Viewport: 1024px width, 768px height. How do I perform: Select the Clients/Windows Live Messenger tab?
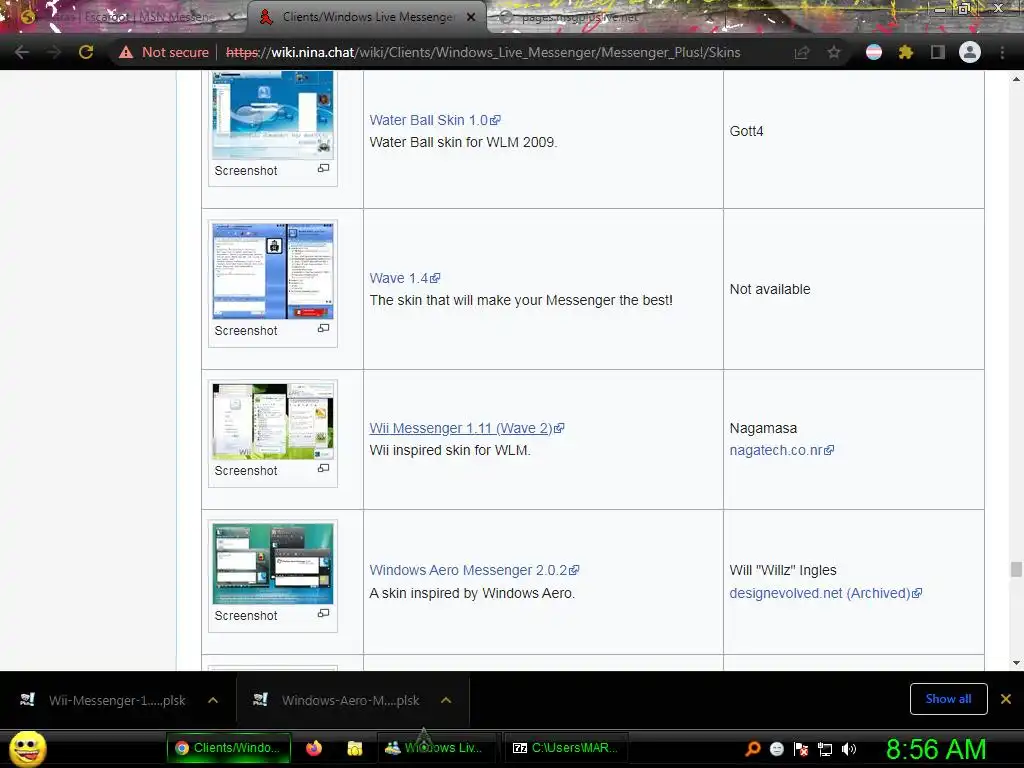[x=366, y=17]
